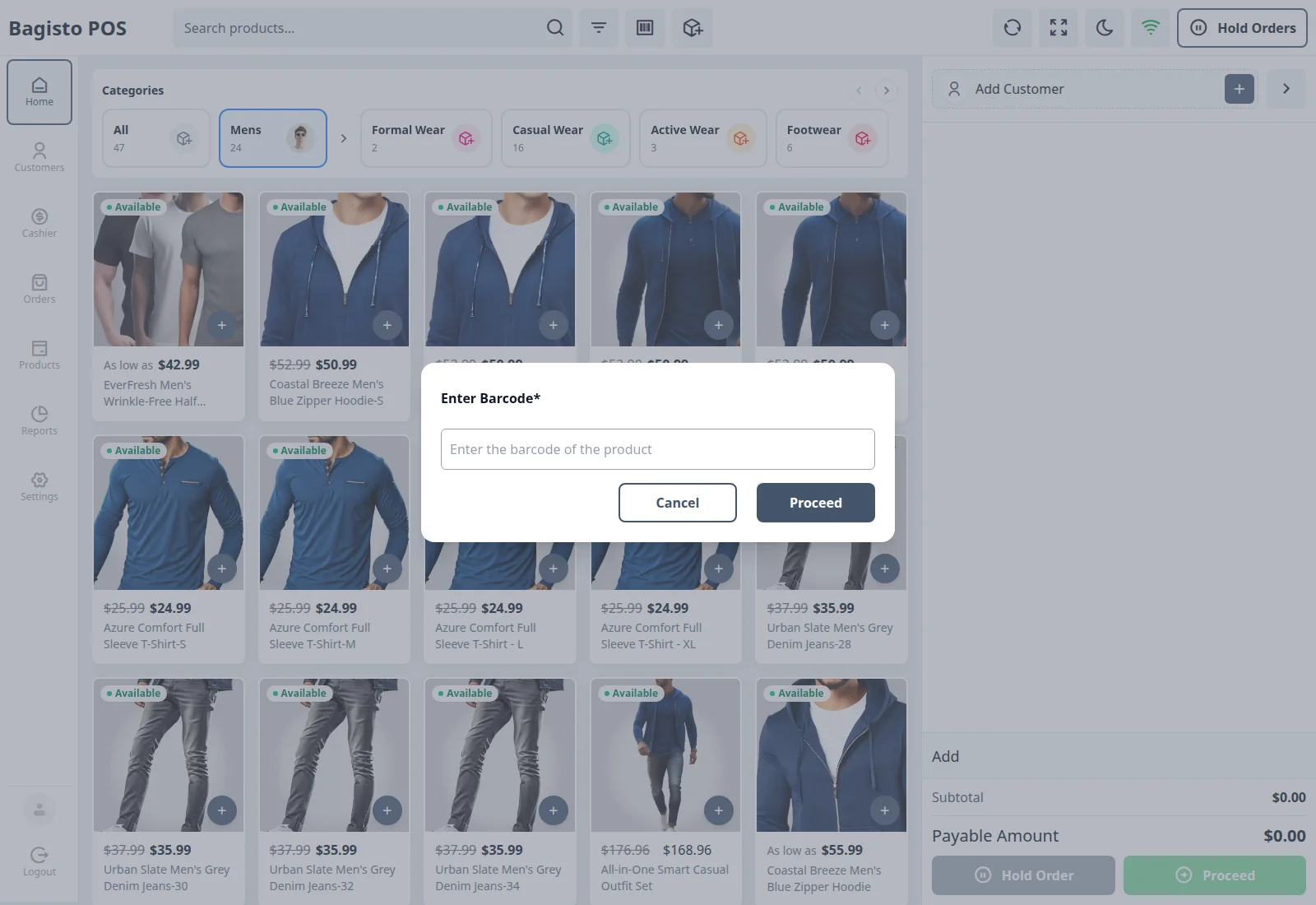
Task: Click the sync refresh icon
Action: (1012, 28)
